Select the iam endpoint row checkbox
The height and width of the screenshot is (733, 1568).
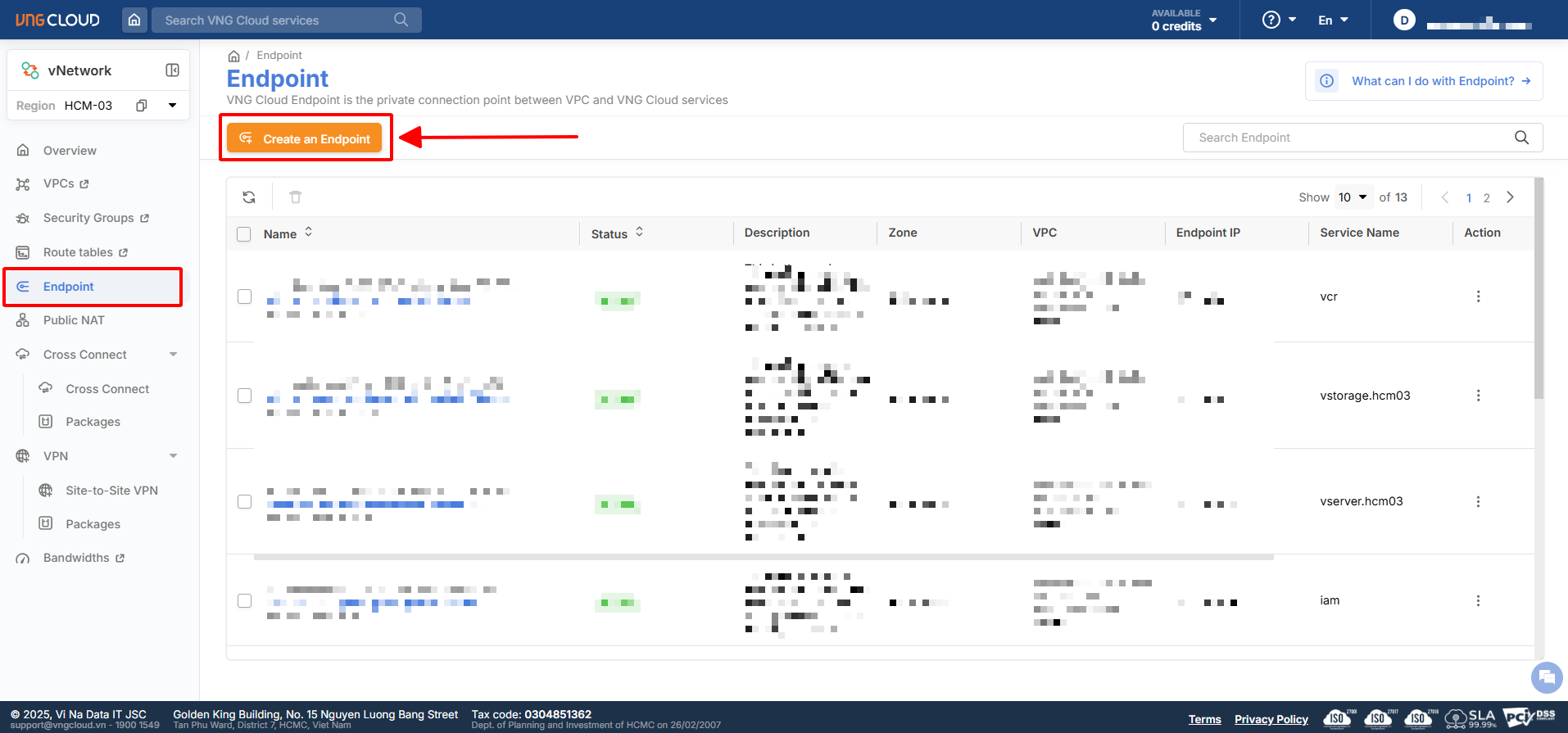coord(244,601)
